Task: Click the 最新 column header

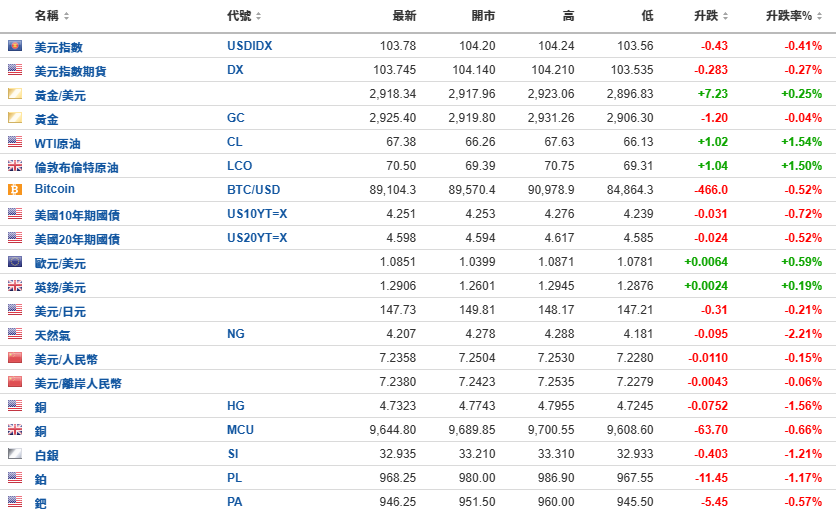Action: [x=404, y=16]
